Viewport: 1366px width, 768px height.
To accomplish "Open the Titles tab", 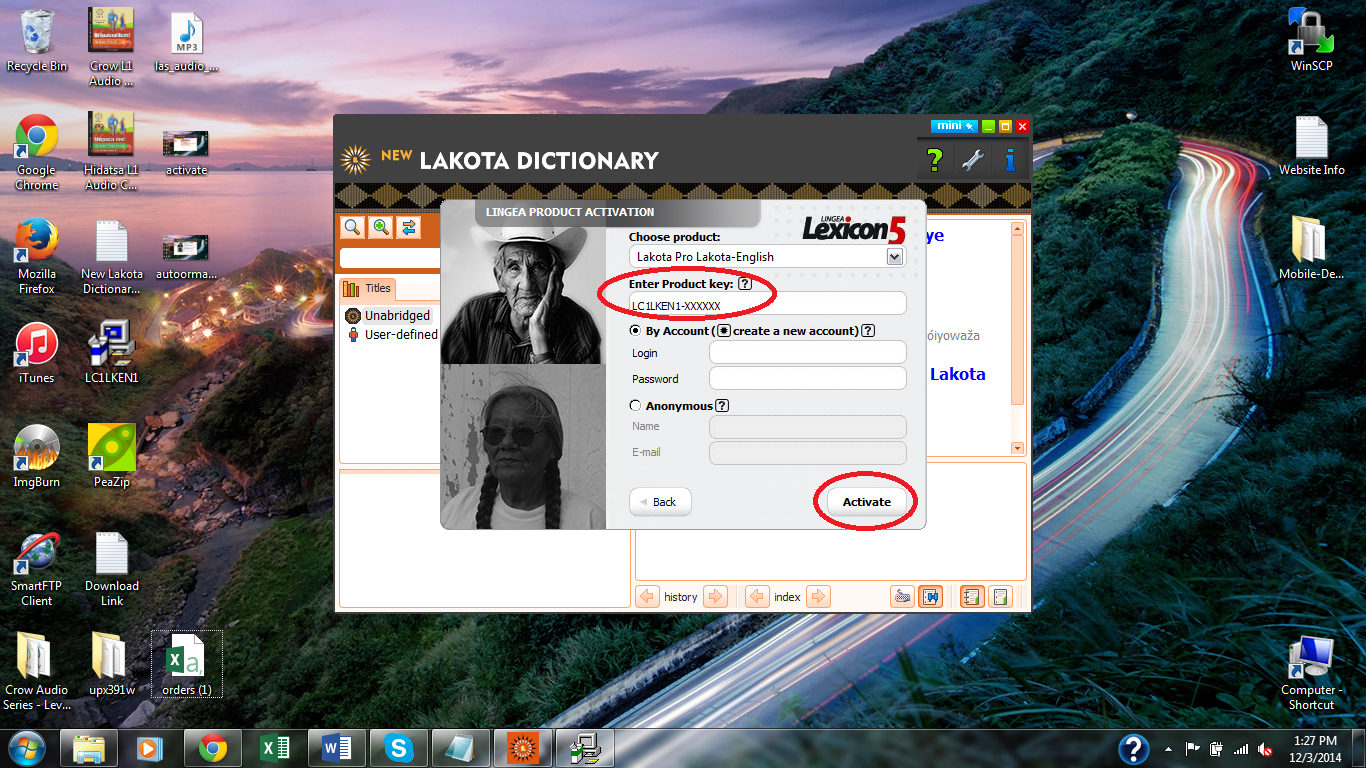I will 368,289.
